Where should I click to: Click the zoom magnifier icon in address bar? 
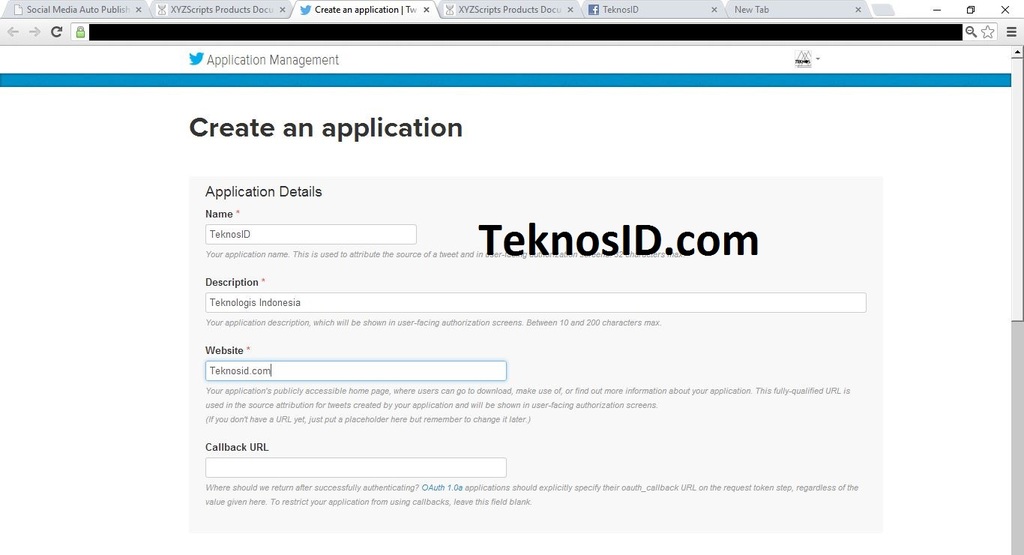tap(971, 32)
